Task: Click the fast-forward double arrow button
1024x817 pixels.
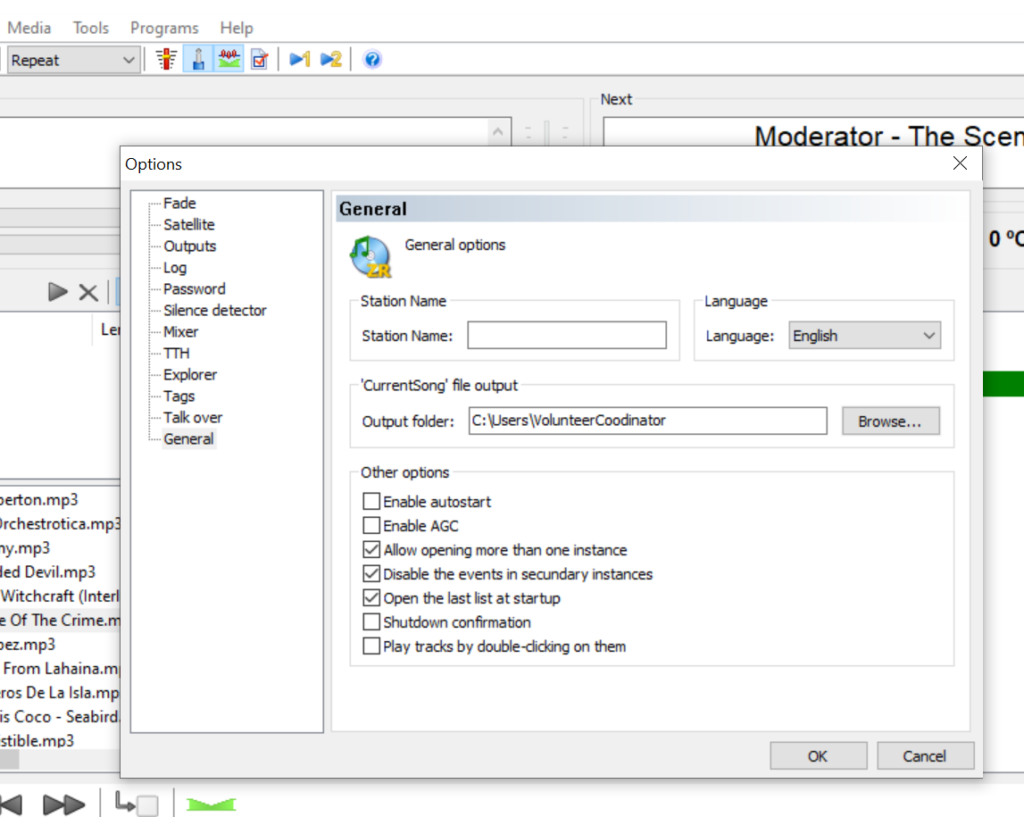Action: (x=63, y=804)
